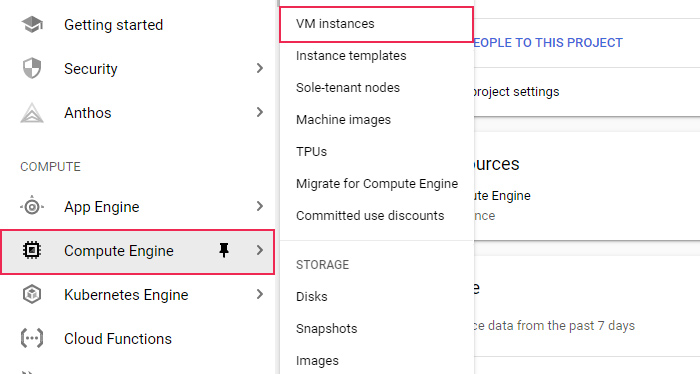
Task: Click the Kubernetes Engine hexagon icon
Action: 32,295
